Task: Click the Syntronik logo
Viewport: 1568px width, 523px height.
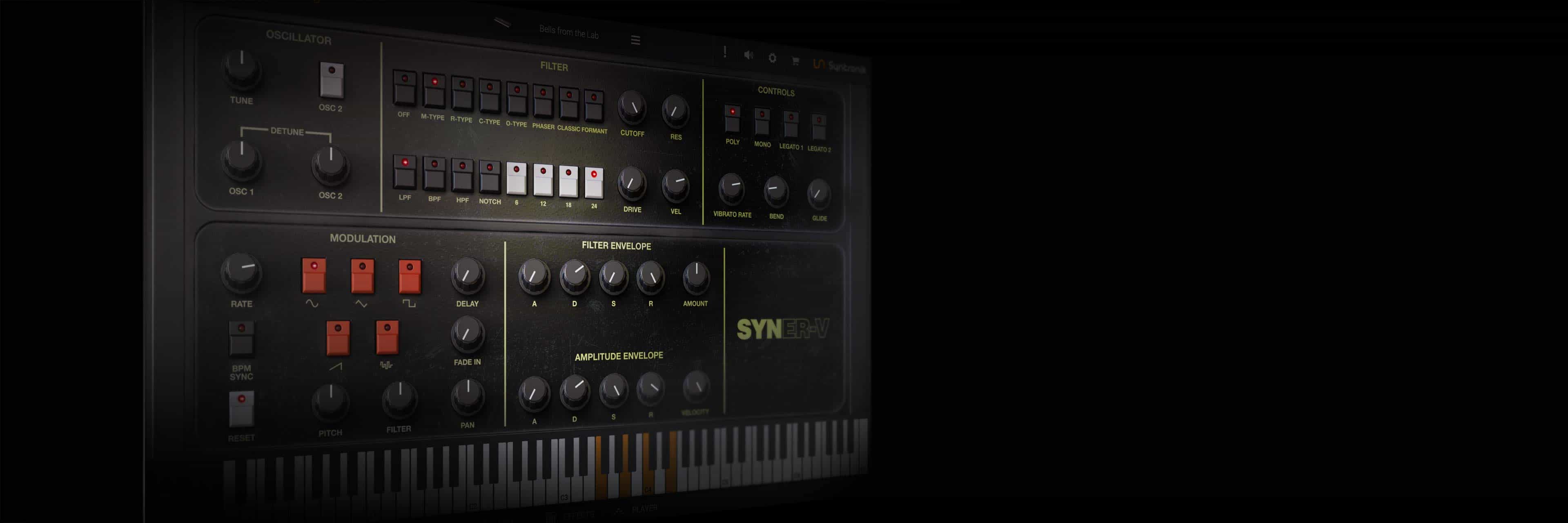Action: pos(840,66)
